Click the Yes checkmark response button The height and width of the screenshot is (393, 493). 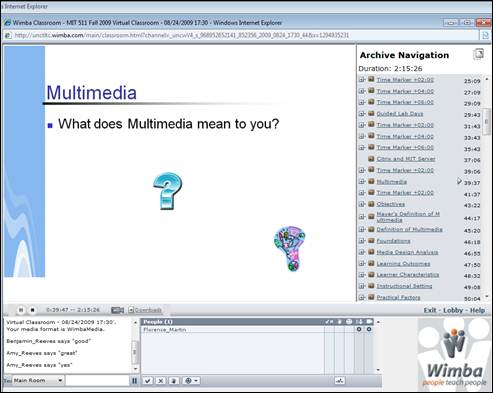[x=148, y=381]
